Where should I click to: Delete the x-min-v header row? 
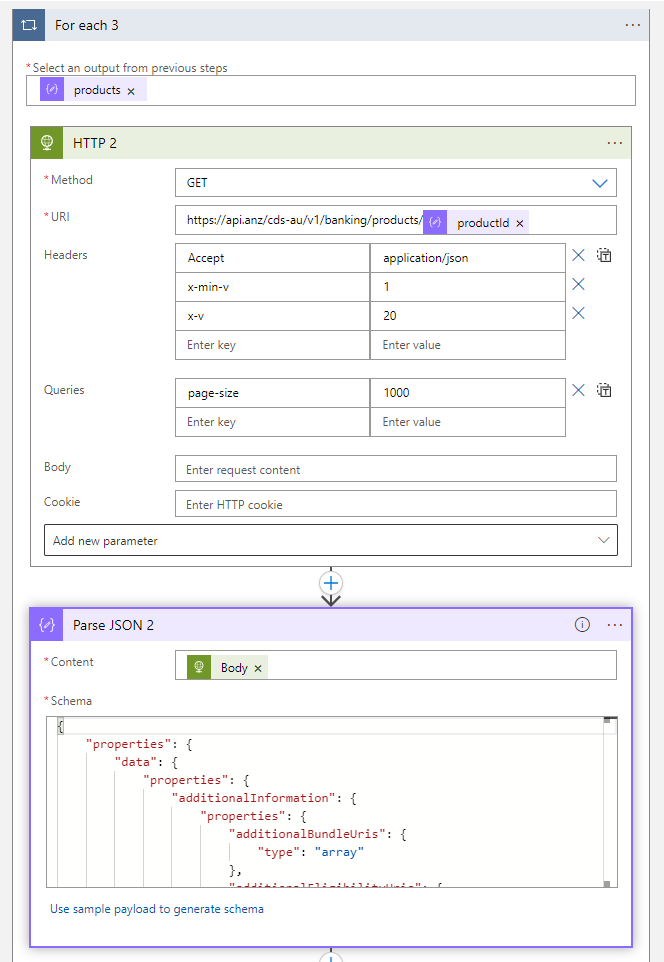point(578,284)
